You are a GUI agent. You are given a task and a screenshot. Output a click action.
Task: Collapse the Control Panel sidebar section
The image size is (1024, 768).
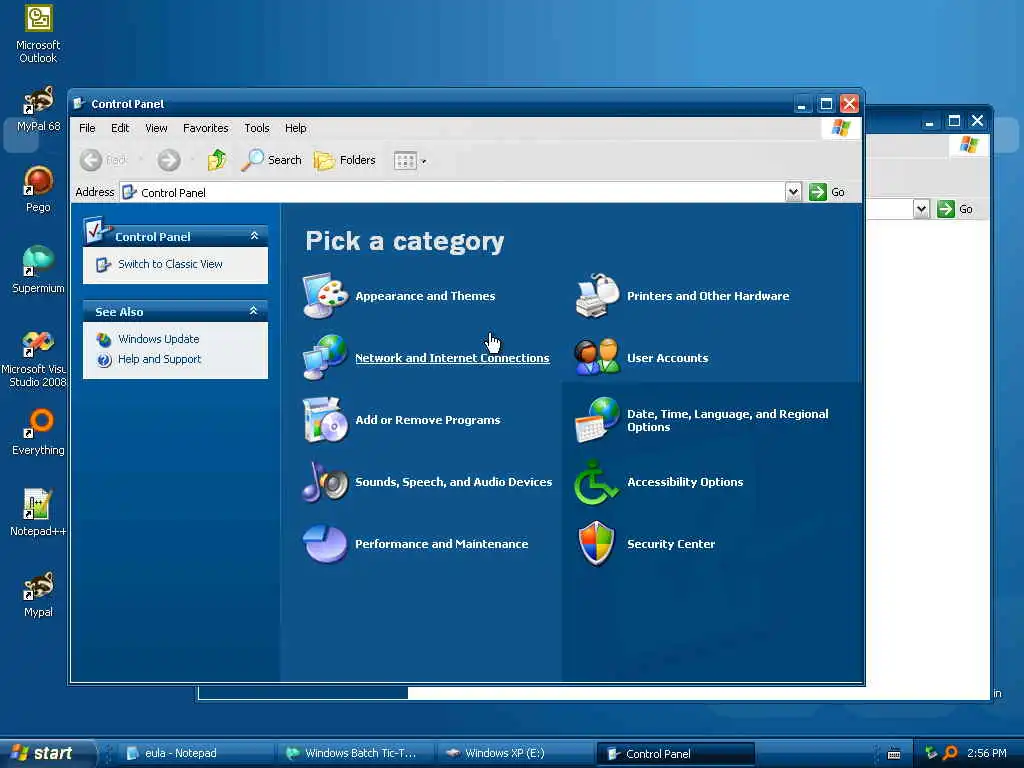point(254,236)
